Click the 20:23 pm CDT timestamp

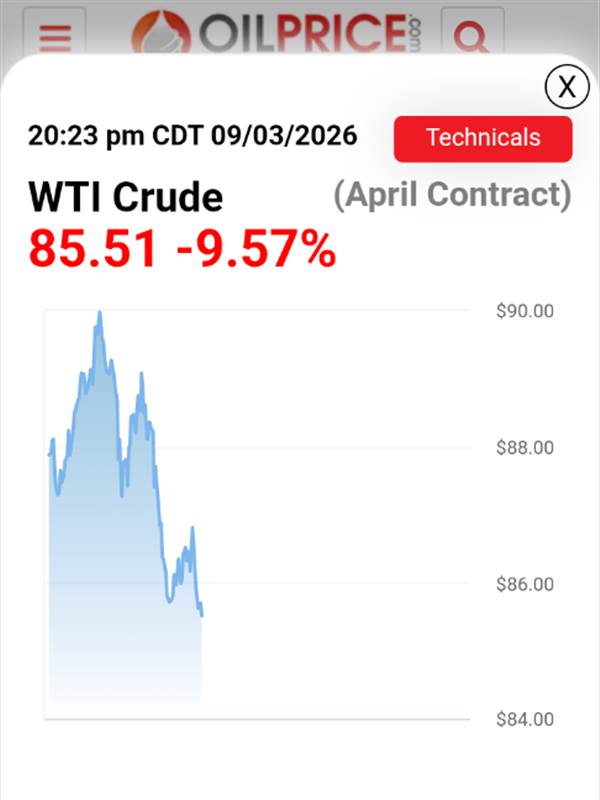pyautogui.click(x=192, y=136)
